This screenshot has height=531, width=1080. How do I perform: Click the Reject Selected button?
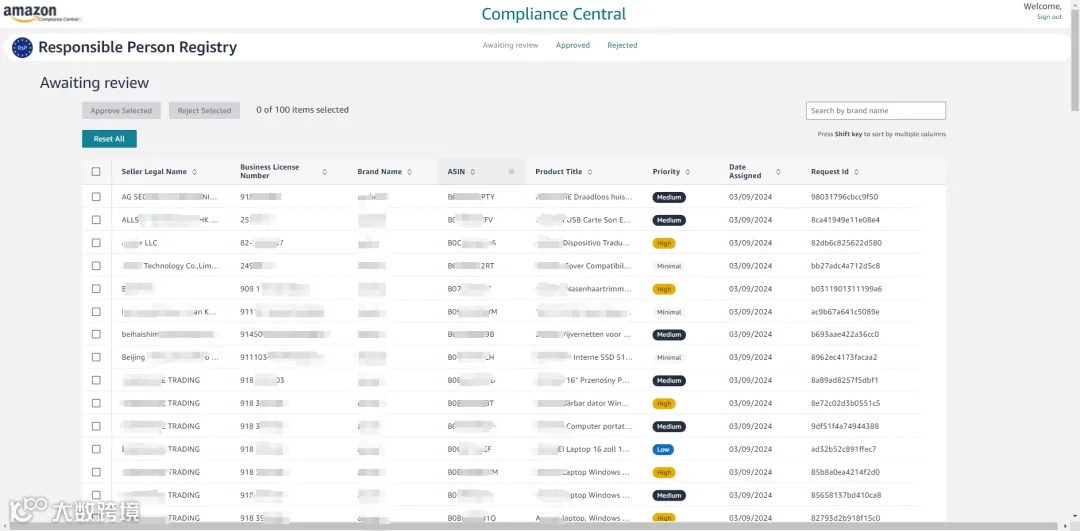[x=205, y=110]
